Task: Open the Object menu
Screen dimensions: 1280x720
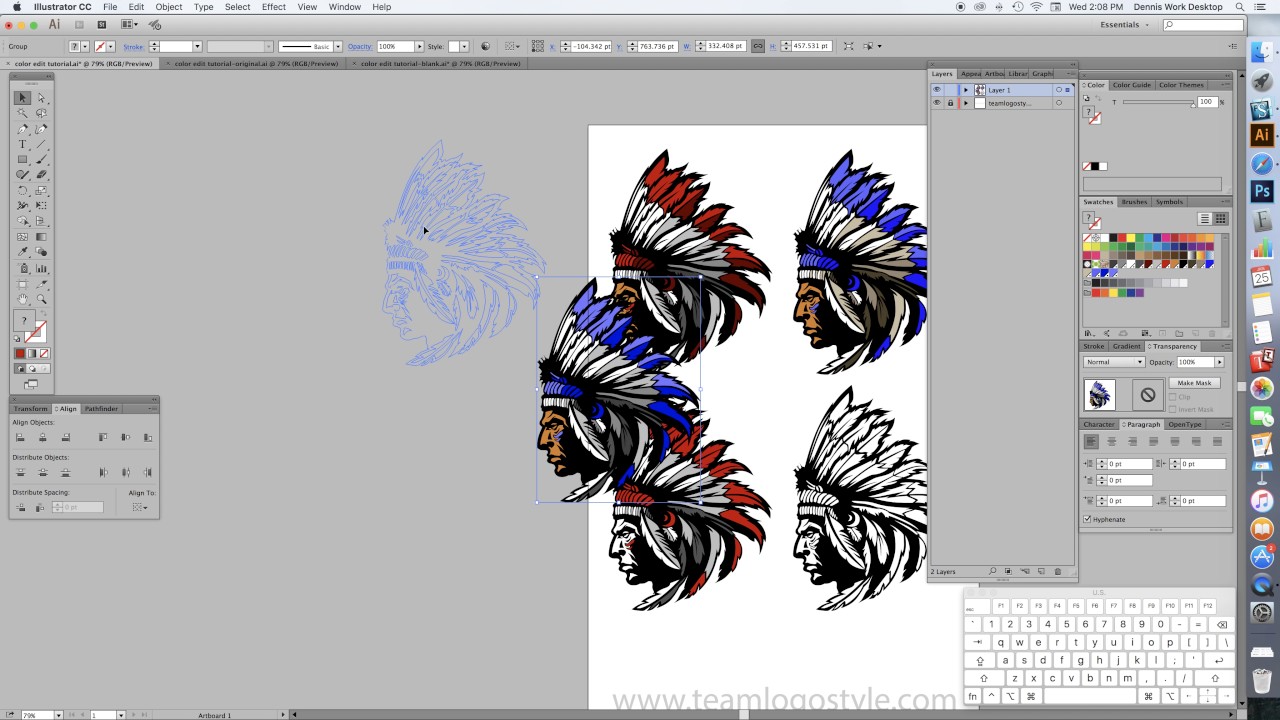Action: 168,7
